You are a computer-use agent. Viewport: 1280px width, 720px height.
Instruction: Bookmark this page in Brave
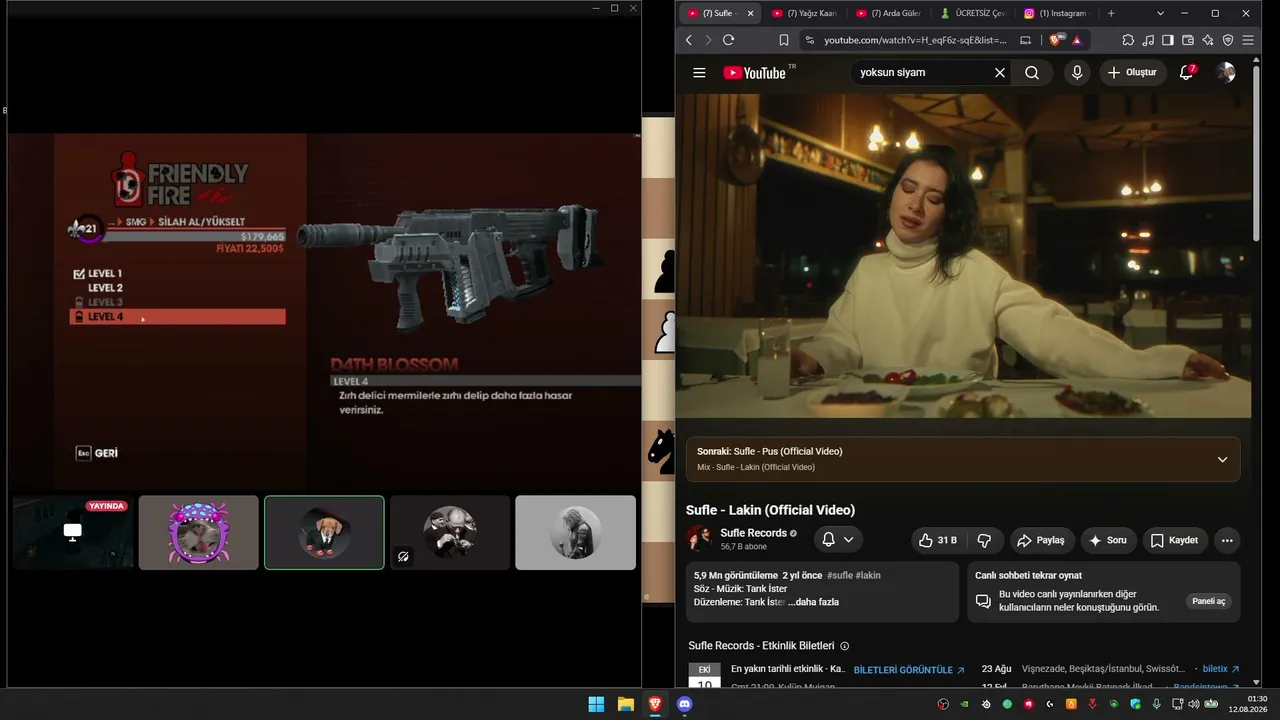[784, 40]
